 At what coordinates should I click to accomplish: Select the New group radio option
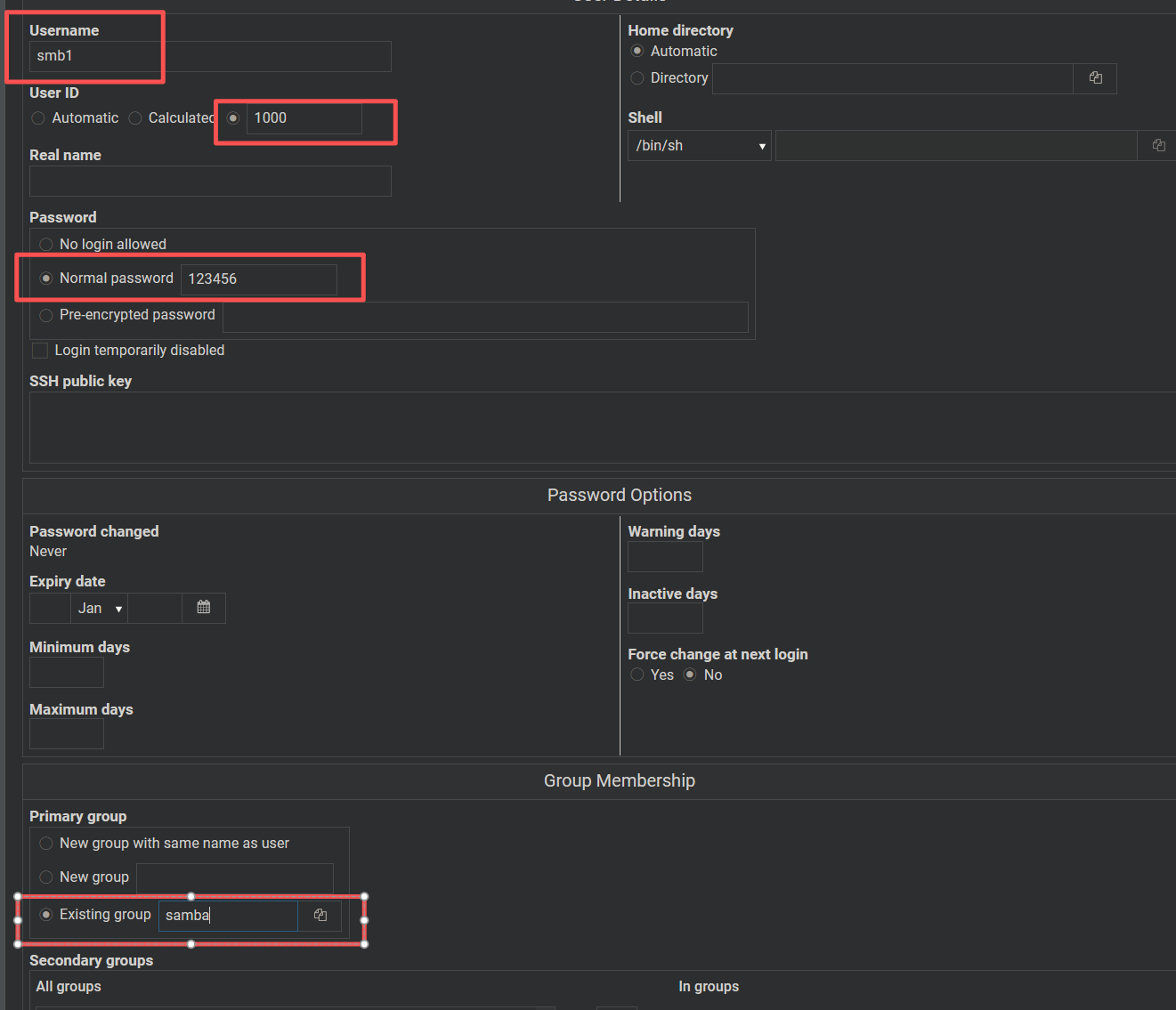tap(46, 877)
